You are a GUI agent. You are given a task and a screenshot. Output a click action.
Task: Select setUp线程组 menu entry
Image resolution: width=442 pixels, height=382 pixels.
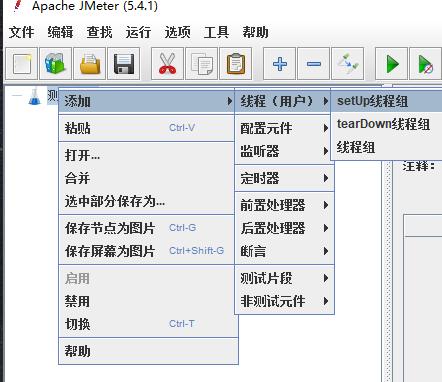(387, 101)
